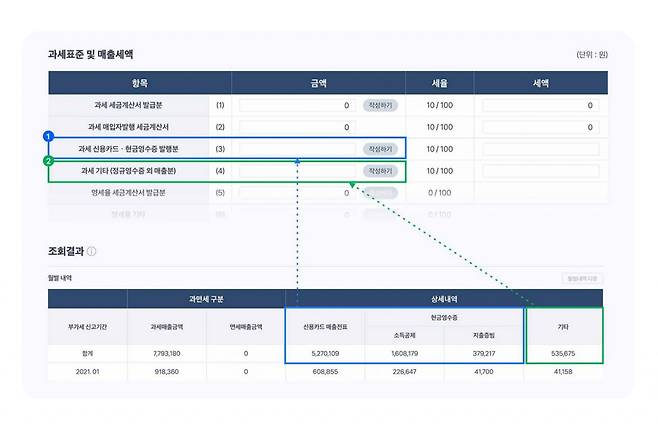
Task: Focus the 금액 input for row (1)
Action: pos(296,105)
